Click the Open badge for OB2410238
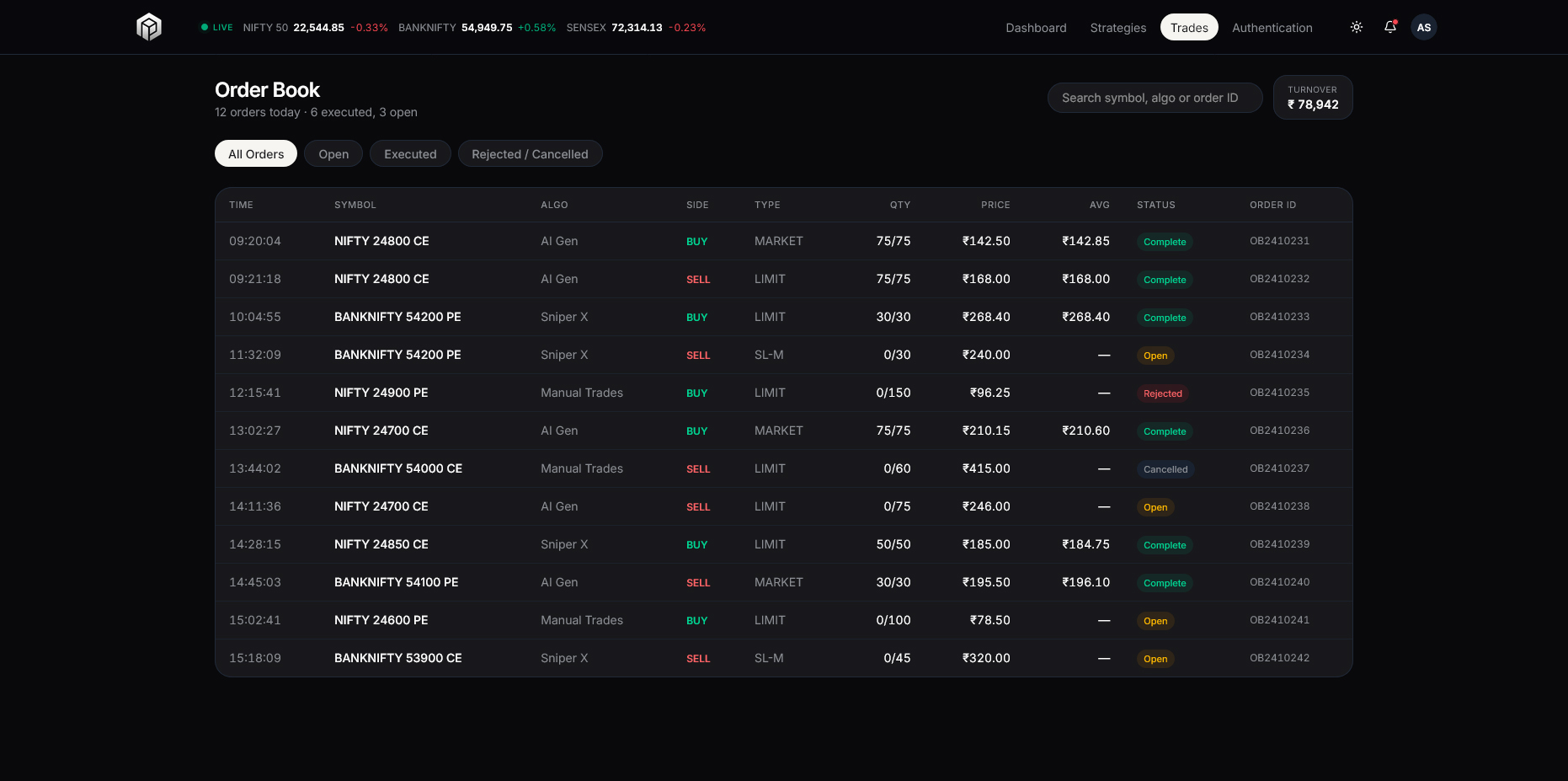 pyautogui.click(x=1155, y=507)
